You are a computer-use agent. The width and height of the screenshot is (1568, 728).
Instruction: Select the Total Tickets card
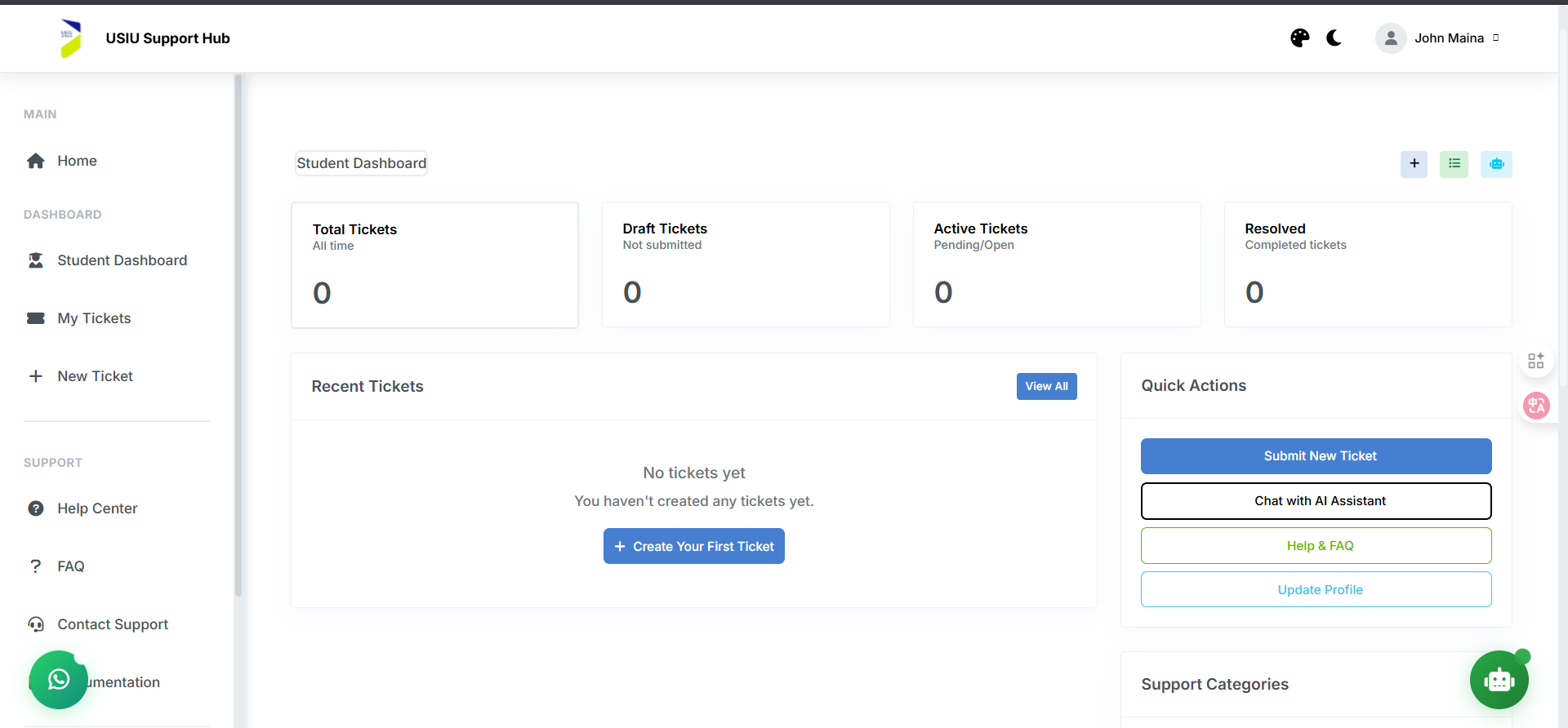434,265
